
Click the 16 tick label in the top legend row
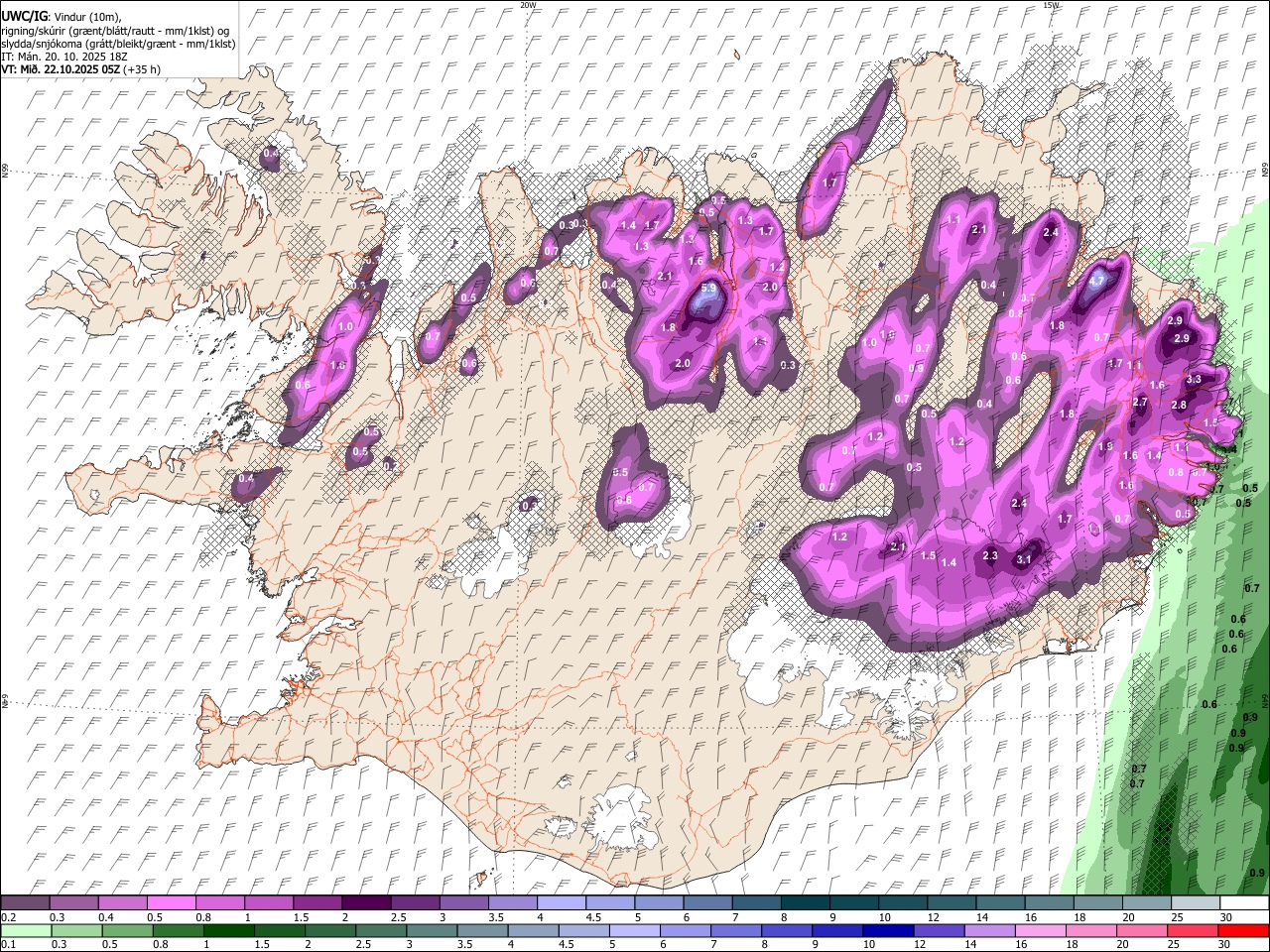coord(1031,917)
